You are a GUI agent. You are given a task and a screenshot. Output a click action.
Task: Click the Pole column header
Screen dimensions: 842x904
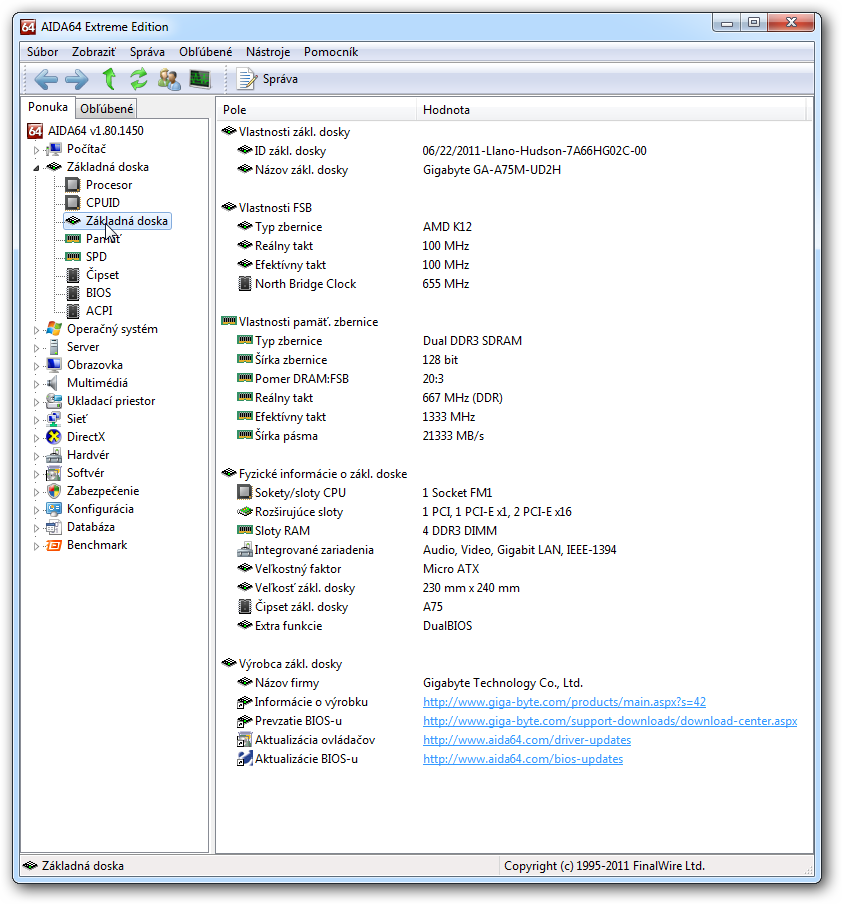(x=317, y=110)
